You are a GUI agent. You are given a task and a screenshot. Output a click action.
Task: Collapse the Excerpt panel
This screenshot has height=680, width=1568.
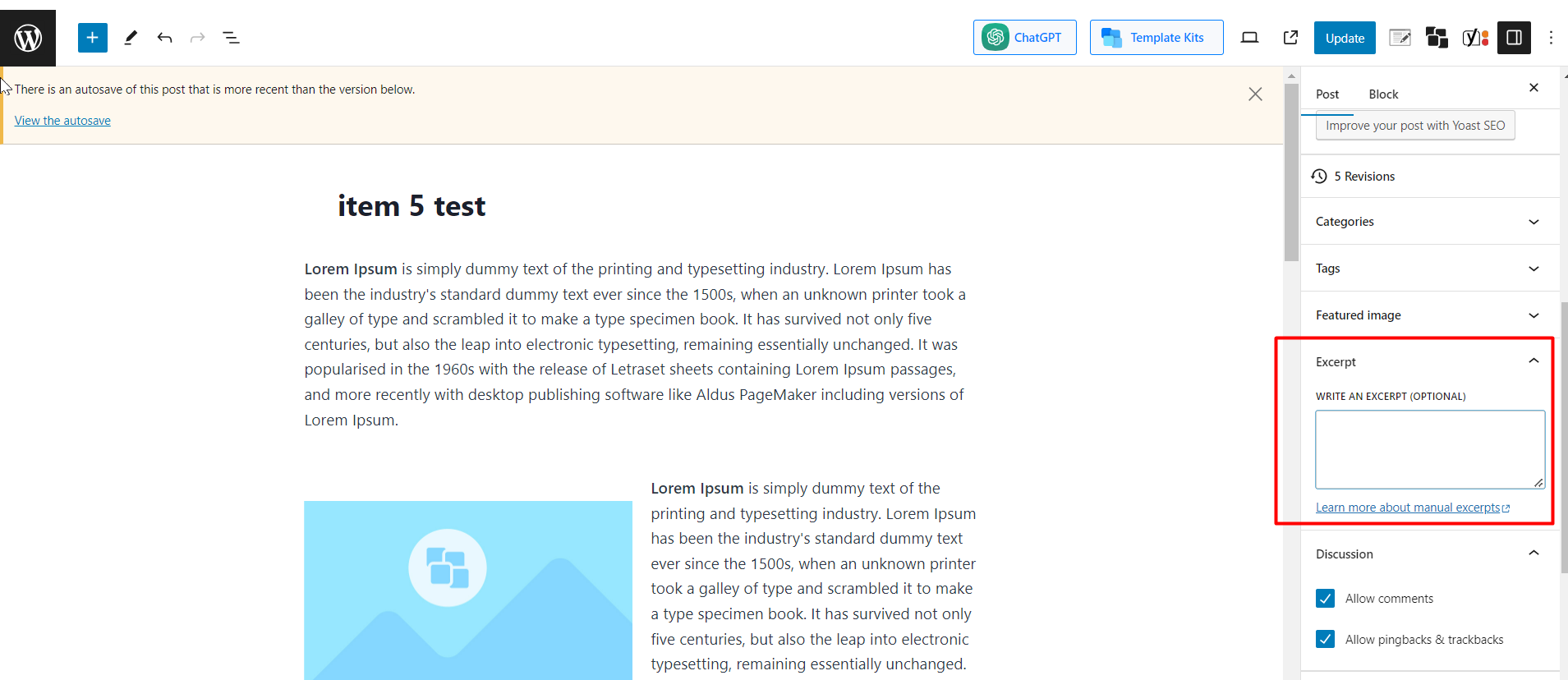coord(1429,361)
